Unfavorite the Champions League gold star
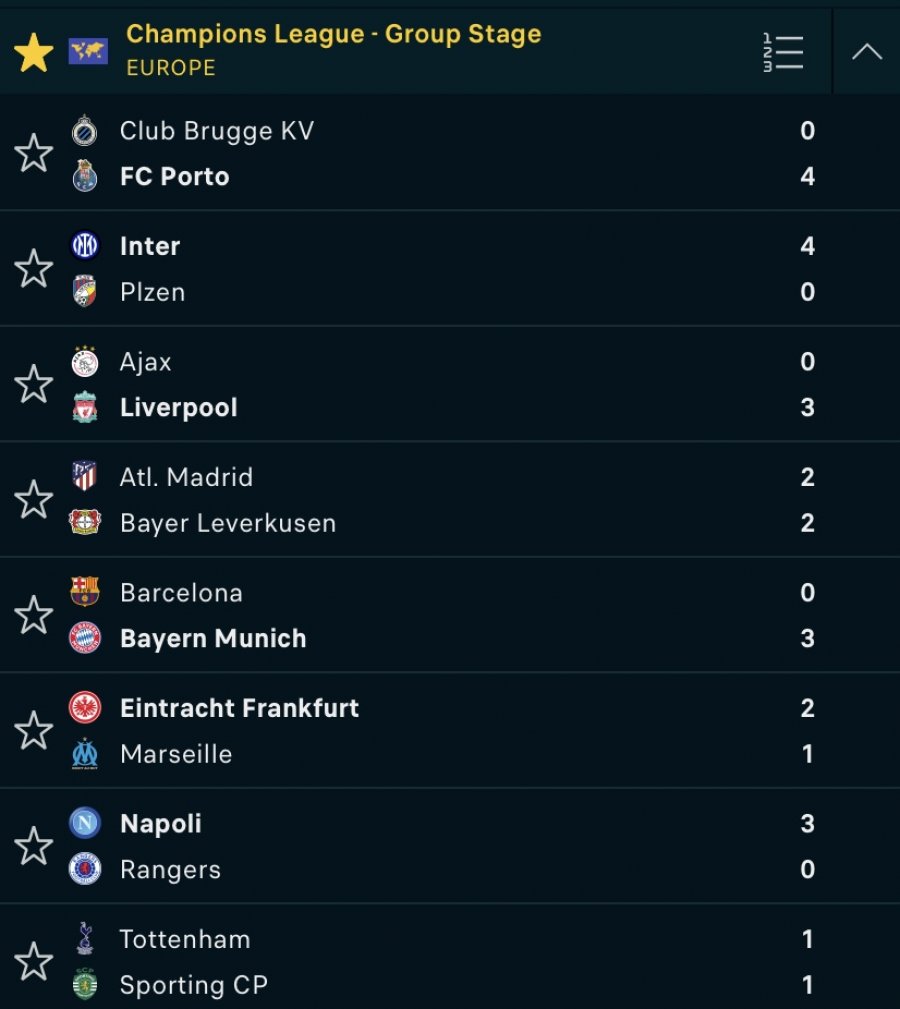Image resolution: width=900 pixels, height=1009 pixels. click(x=33, y=53)
